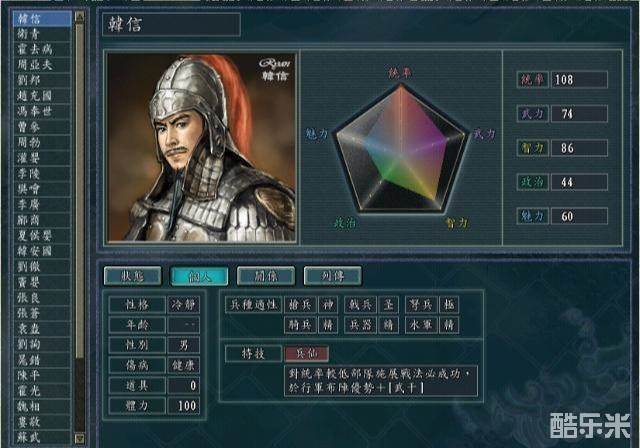Switch to the 個人 tab
This screenshot has width=640, height=448.
click(199, 276)
